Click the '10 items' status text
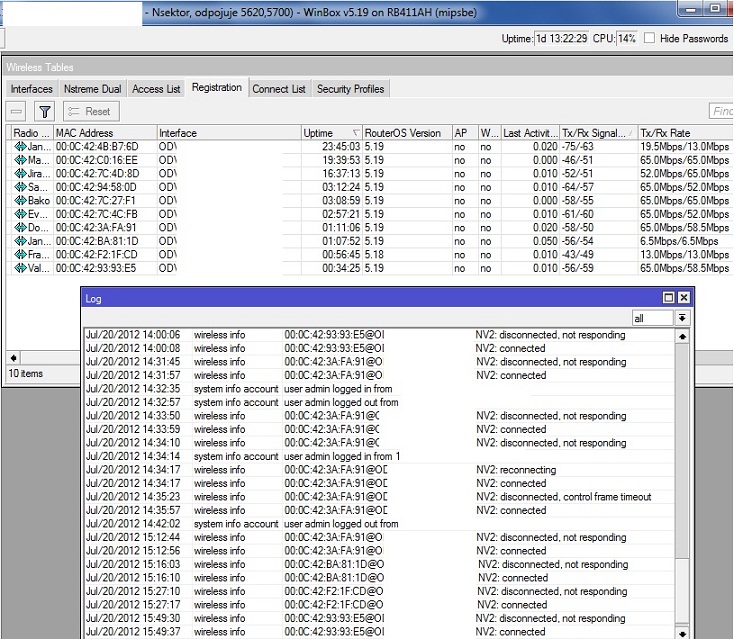This screenshot has height=639, width=734. pos(26,374)
